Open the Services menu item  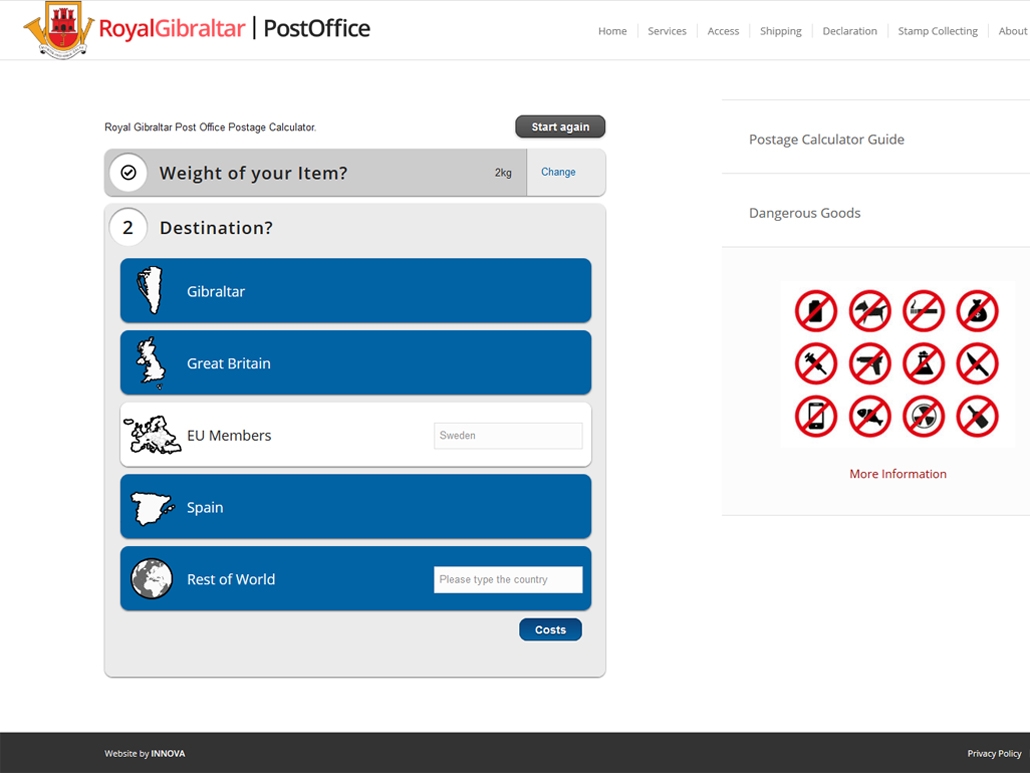[x=666, y=31]
